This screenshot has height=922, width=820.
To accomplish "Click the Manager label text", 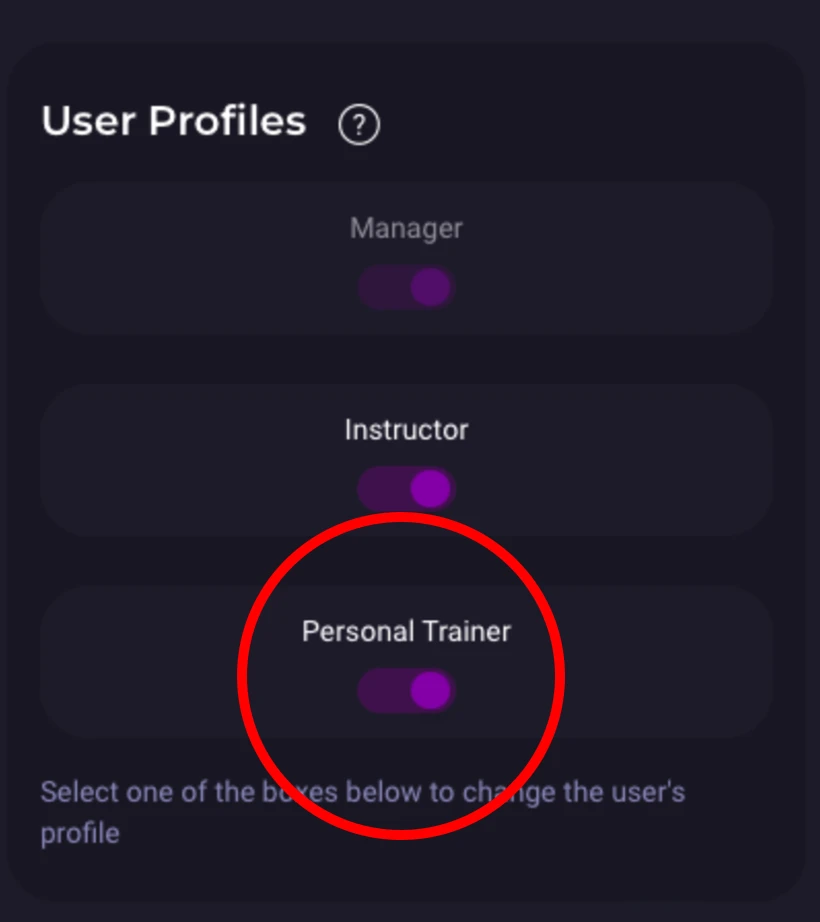I will 406,228.
